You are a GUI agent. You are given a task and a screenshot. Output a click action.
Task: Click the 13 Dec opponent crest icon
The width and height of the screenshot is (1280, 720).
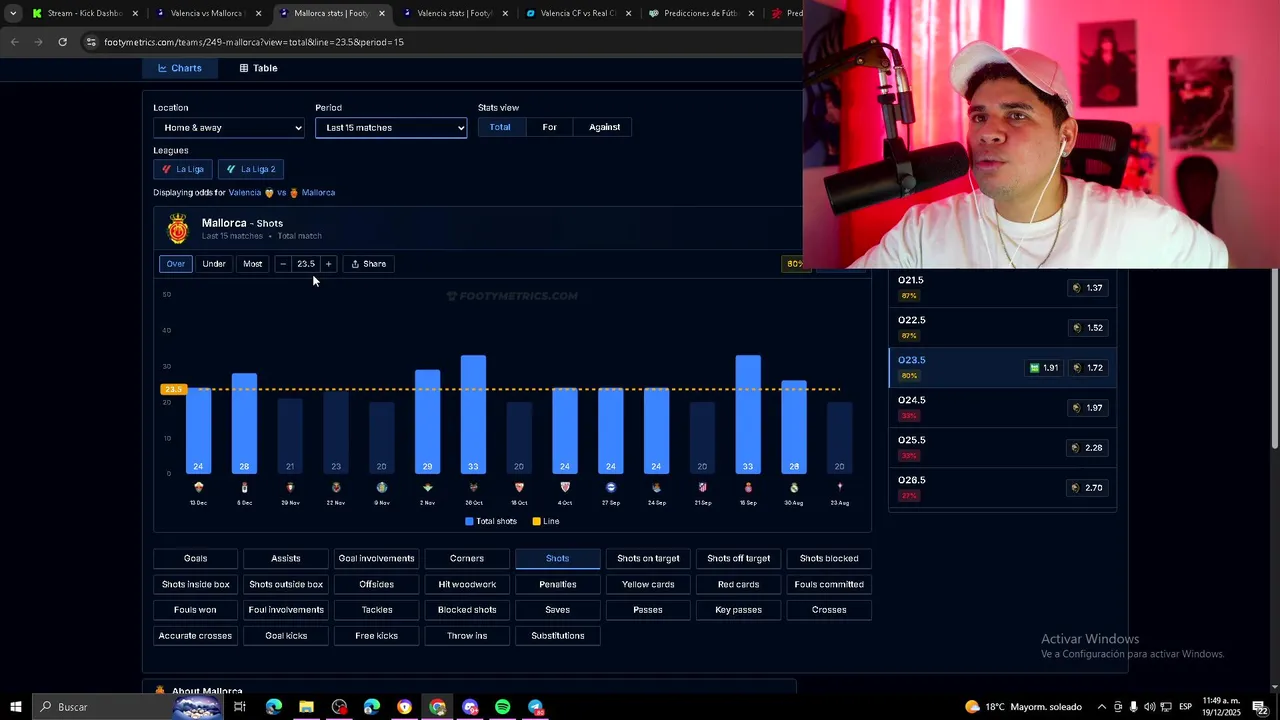(198, 487)
